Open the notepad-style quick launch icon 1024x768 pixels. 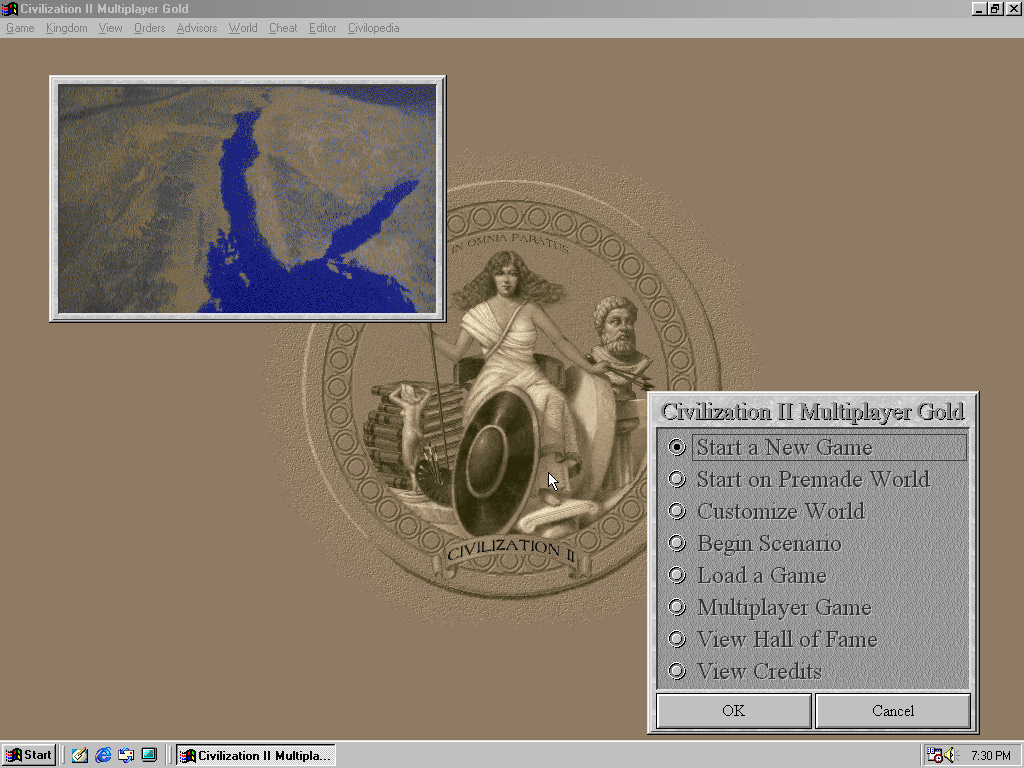80,756
